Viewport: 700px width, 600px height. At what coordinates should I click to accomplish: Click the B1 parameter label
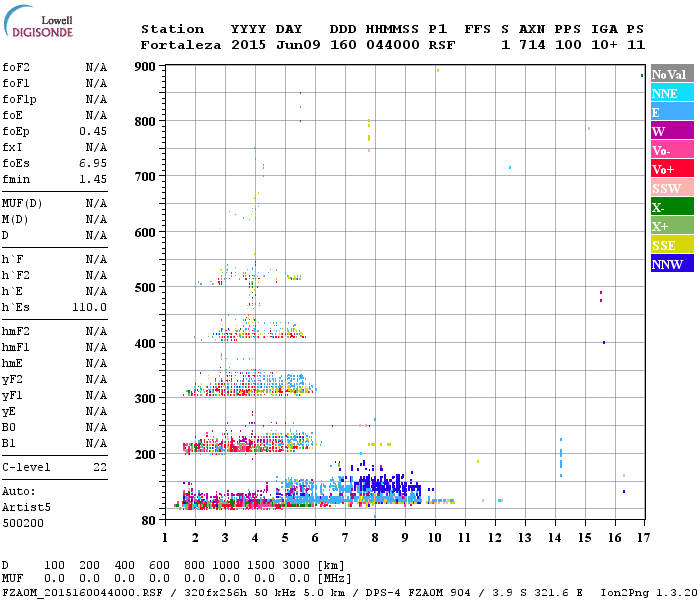9,443
